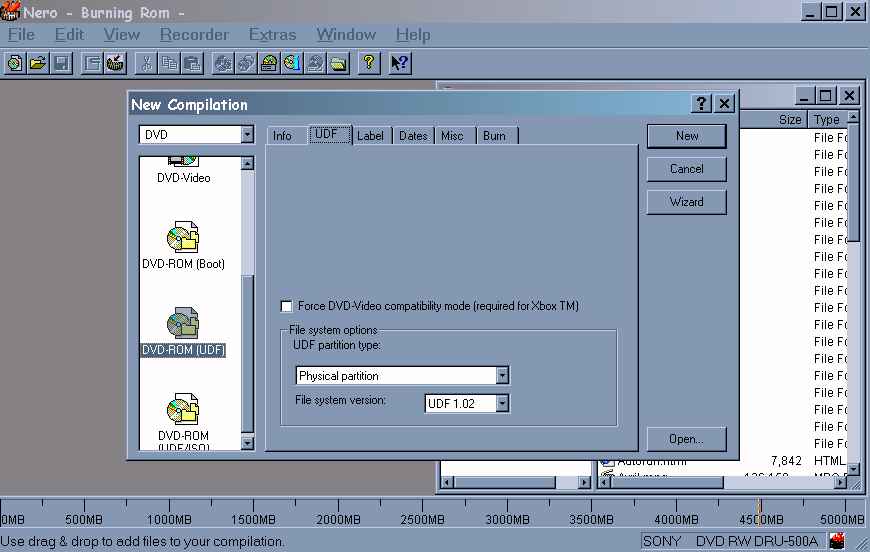Viewport: 870px width, 552px height.
Task: Select the DVD-ROM (UDF) compilation icon
Action: (x=183, y=323)
